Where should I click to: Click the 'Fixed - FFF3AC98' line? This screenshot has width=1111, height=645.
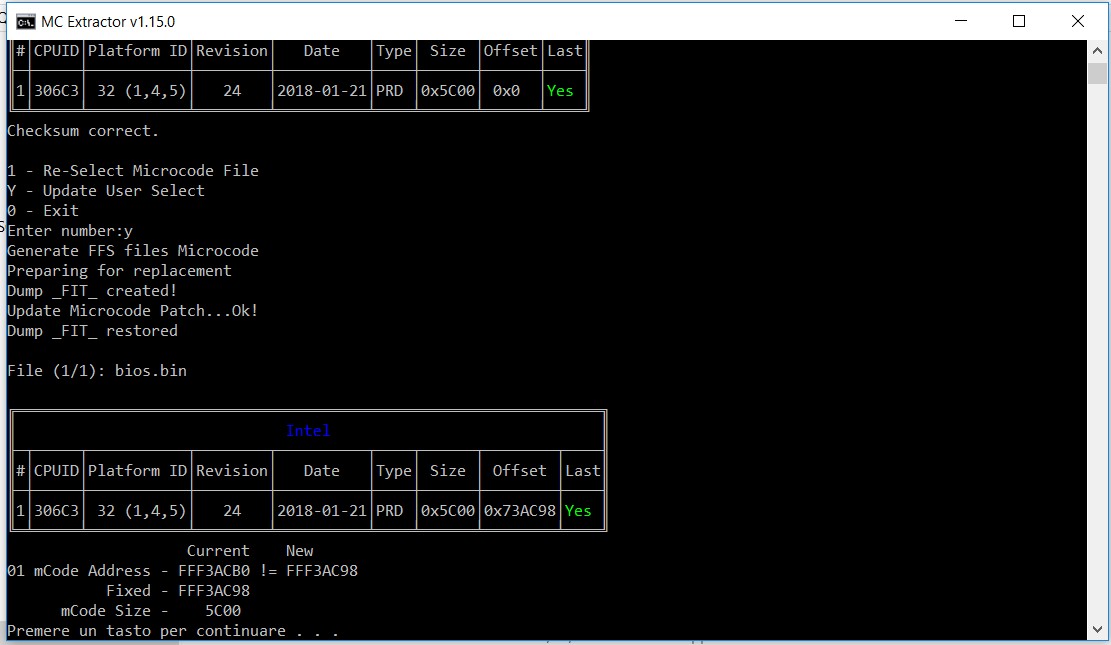click(x=178, y=591)
